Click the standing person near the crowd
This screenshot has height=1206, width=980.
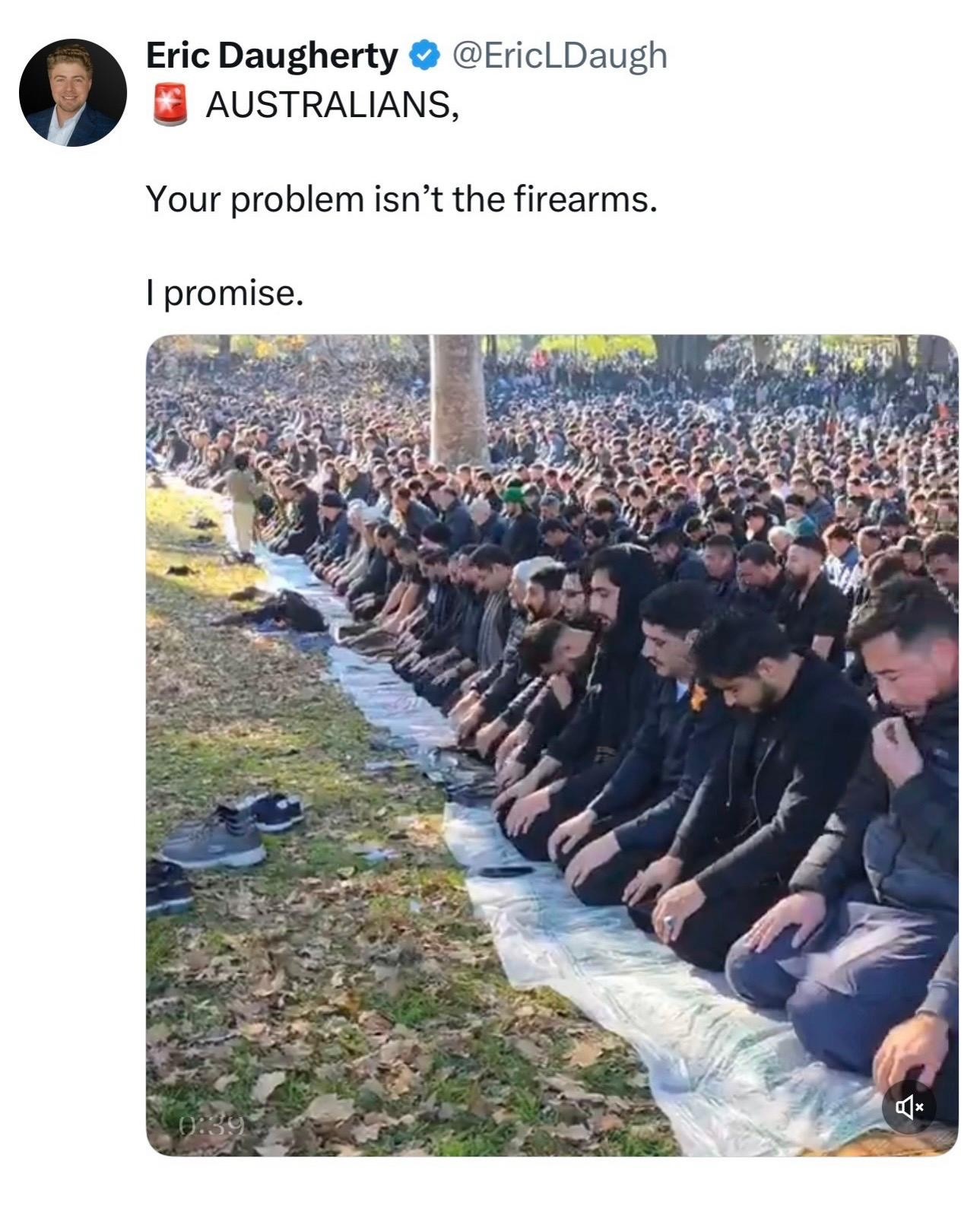click(243, 502)
